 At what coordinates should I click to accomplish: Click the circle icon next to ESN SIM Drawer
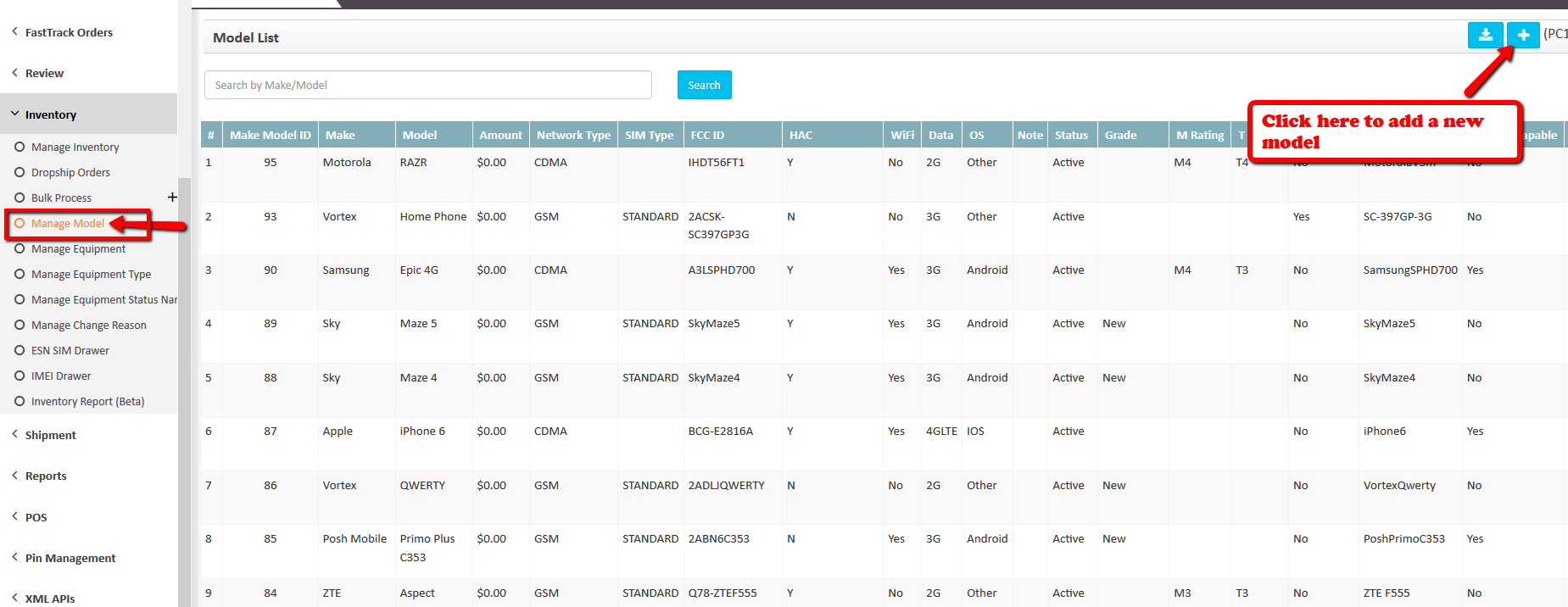pyautogui.click(x=20, y=350)
